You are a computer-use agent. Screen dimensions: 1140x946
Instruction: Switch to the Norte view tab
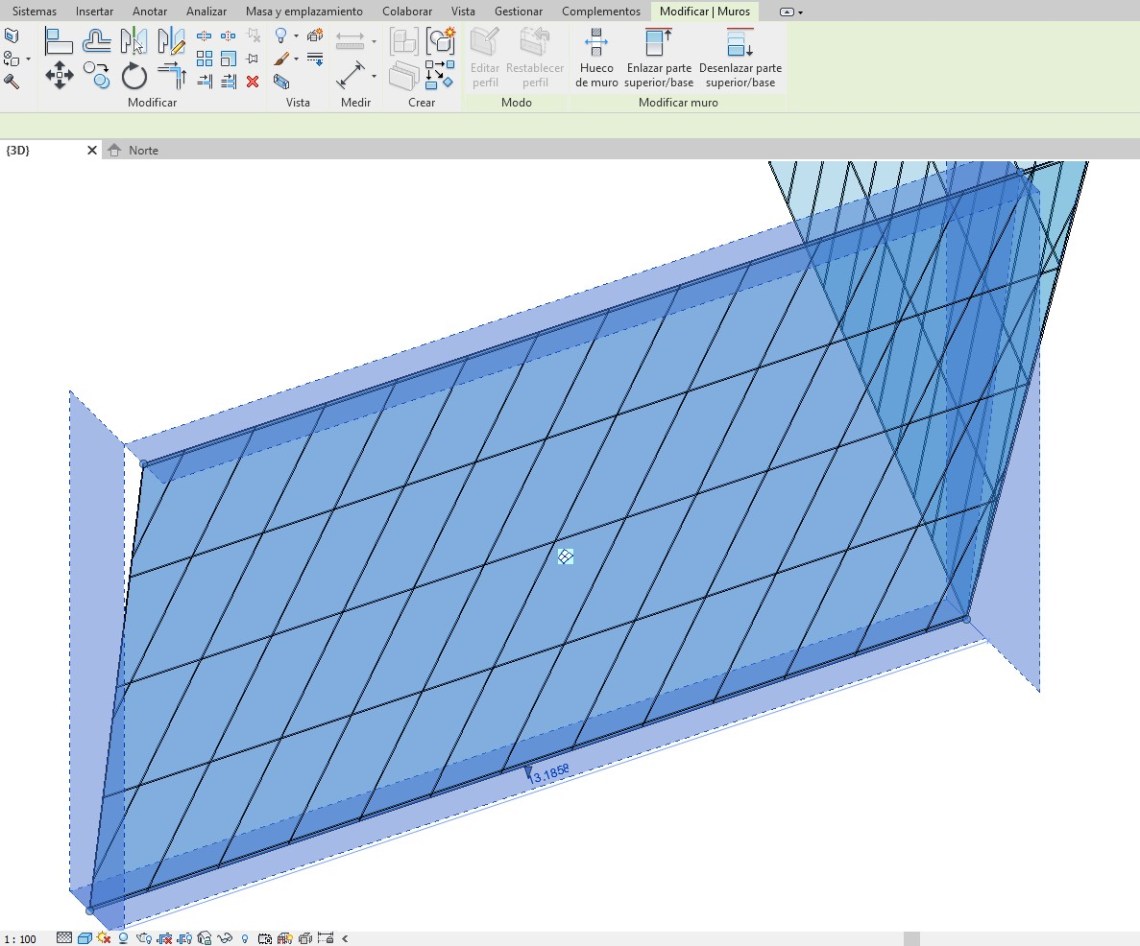click(x=142, y=150)
